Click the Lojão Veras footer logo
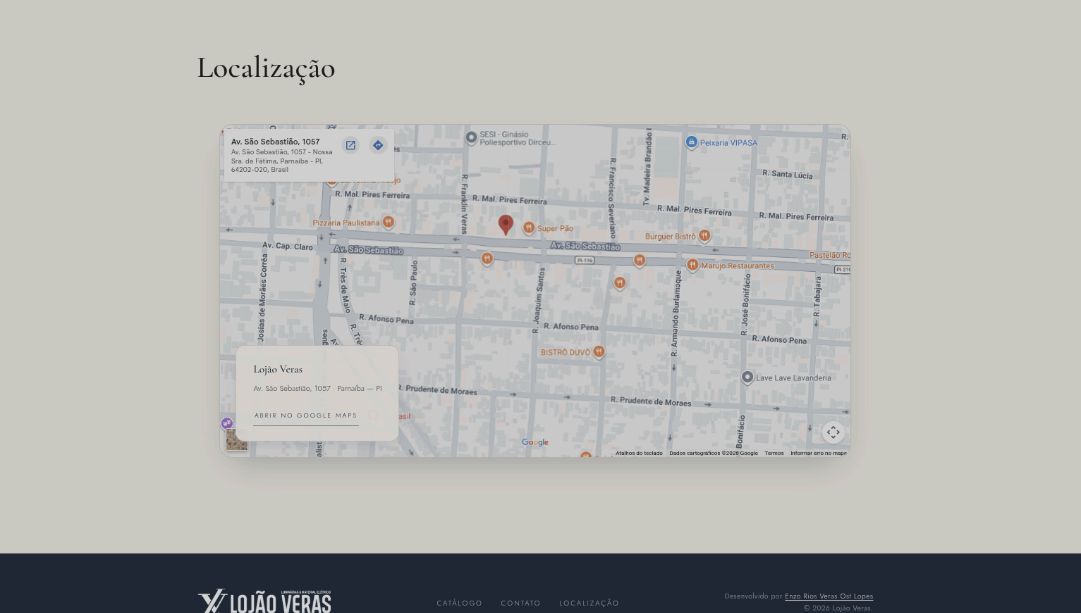The image size is (1081, 613). click(x=265, y=601)
